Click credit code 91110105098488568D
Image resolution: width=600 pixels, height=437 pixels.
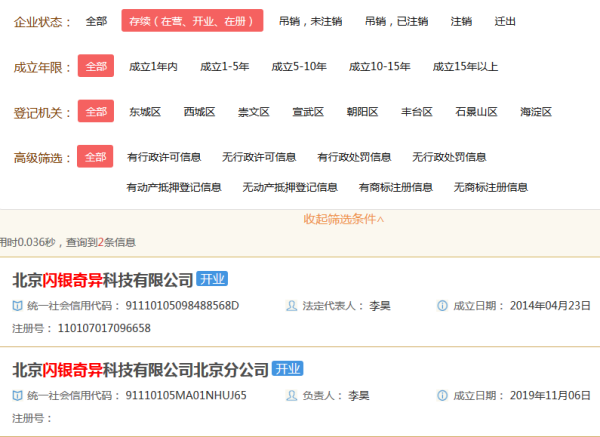click(x=182, y=306)
